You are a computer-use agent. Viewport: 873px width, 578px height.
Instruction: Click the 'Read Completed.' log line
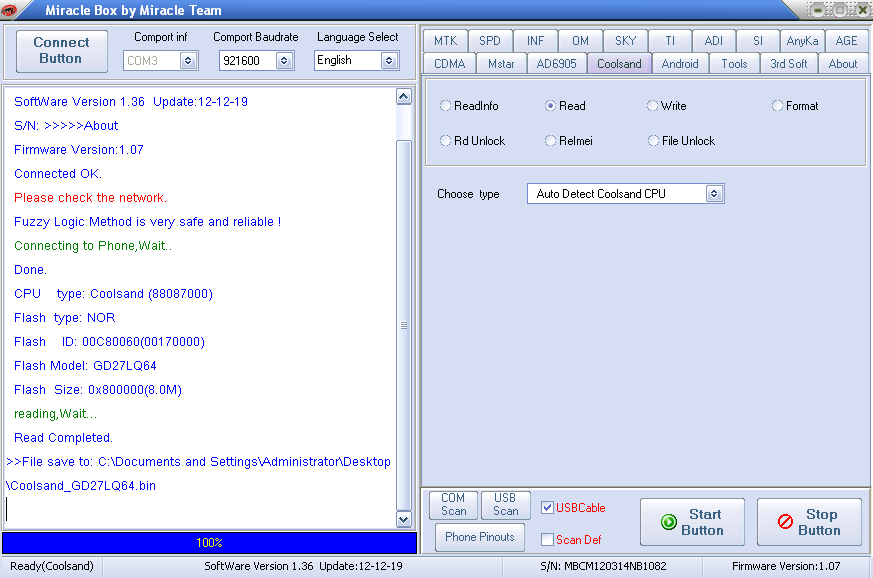tap(63, 438)
